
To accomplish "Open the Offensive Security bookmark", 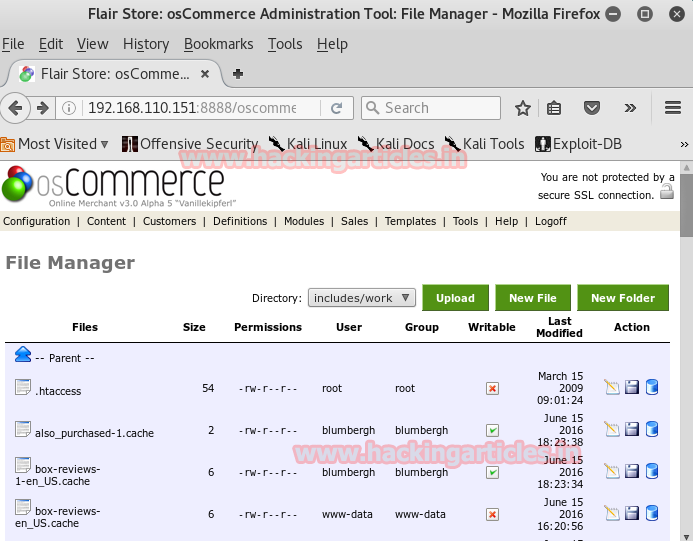I will click(x=190, y=144).
